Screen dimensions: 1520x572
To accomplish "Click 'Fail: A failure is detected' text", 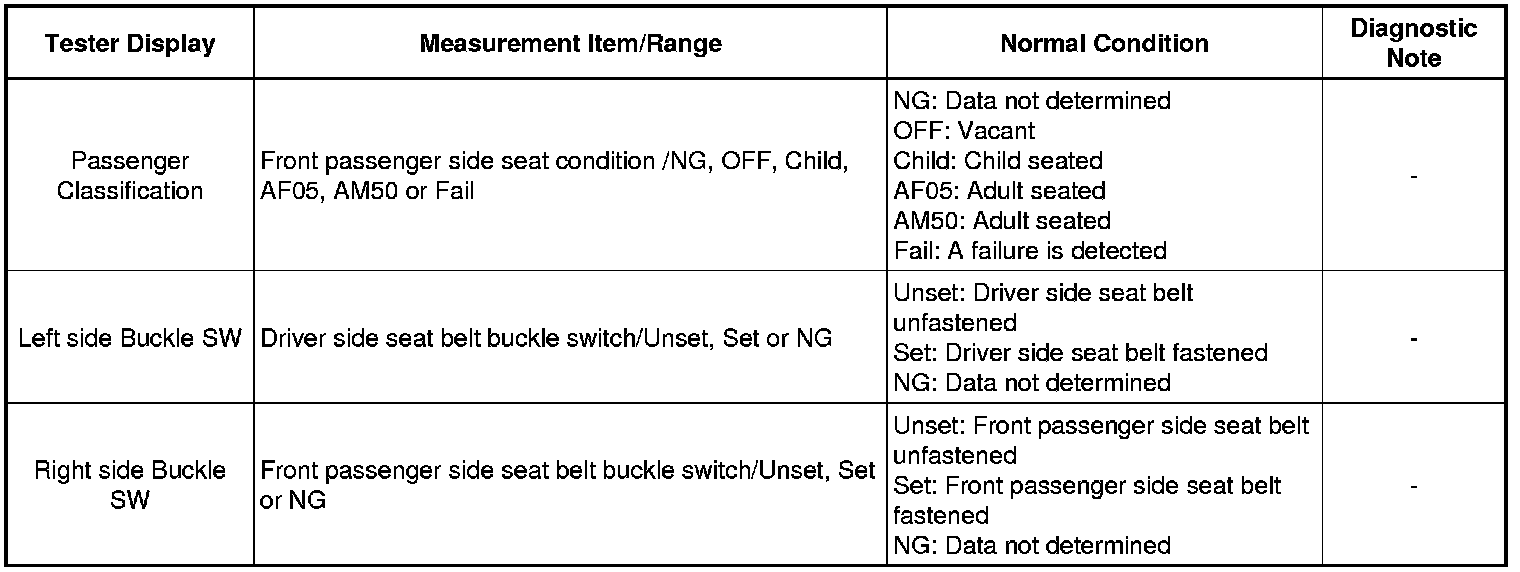I will coord(1030,250).
